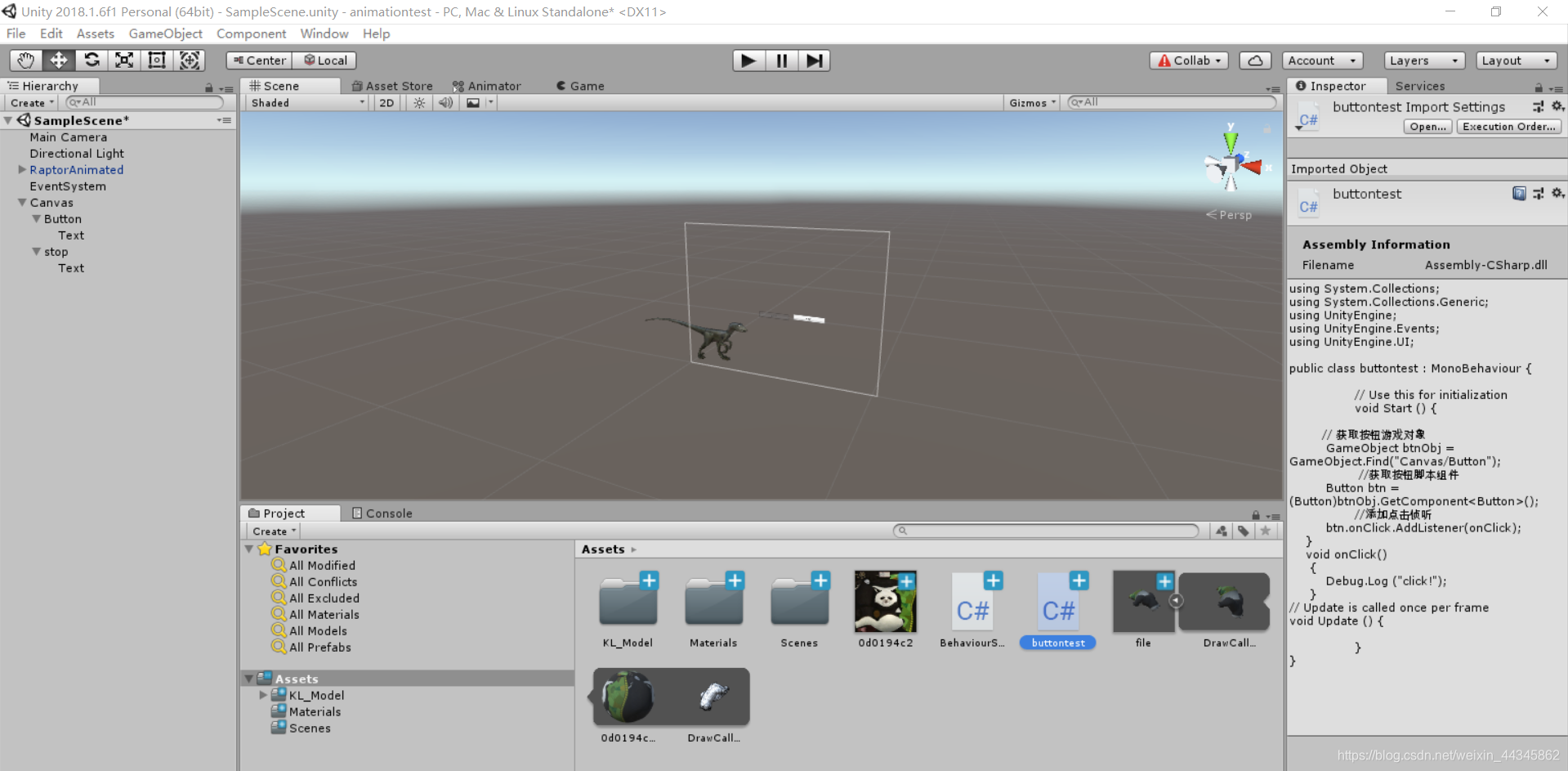The image size is (1568, 771).
Task: Toggle 2D scene view mode
Action: click(386, 103)
